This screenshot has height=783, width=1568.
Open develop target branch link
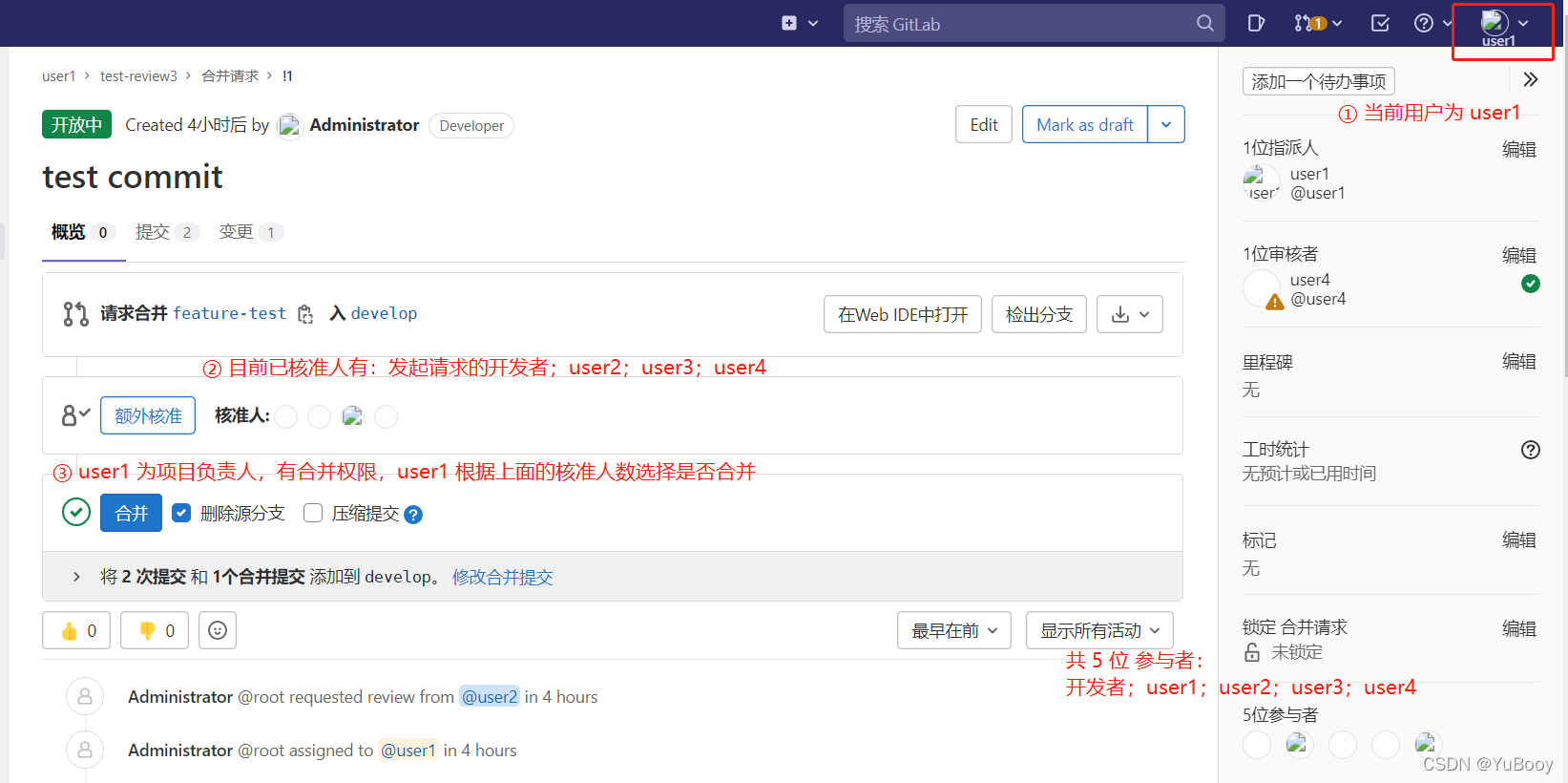click(x=384, y=313)
